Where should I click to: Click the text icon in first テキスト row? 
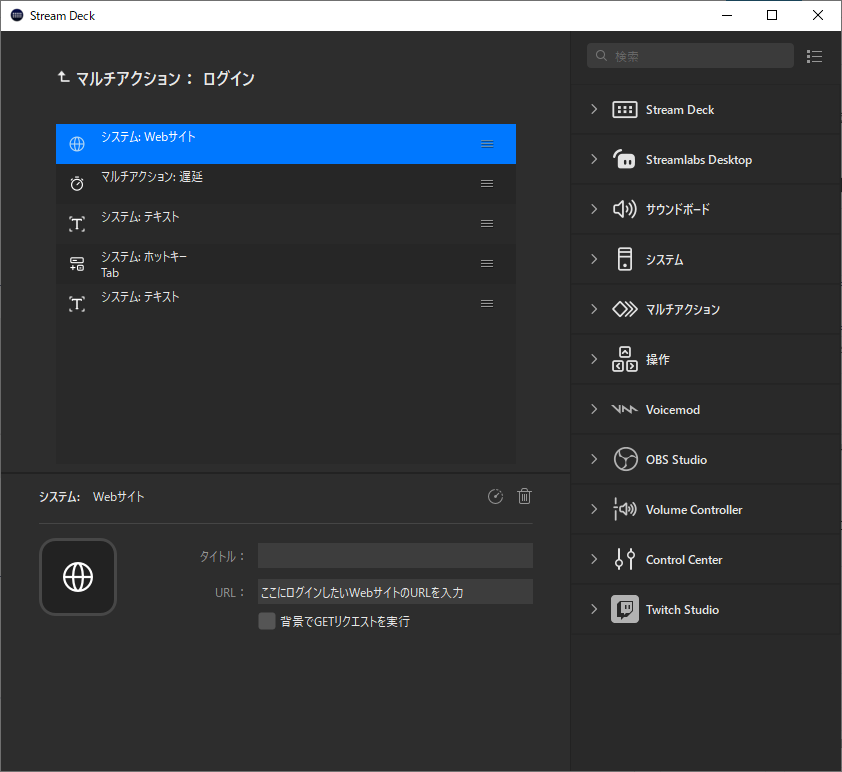coord(77,224)
